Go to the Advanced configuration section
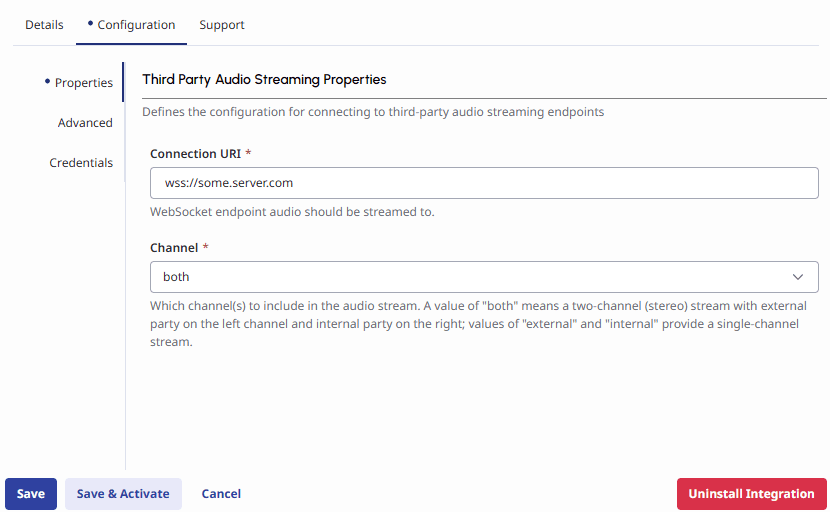830x512 pixels. (85, 123)
